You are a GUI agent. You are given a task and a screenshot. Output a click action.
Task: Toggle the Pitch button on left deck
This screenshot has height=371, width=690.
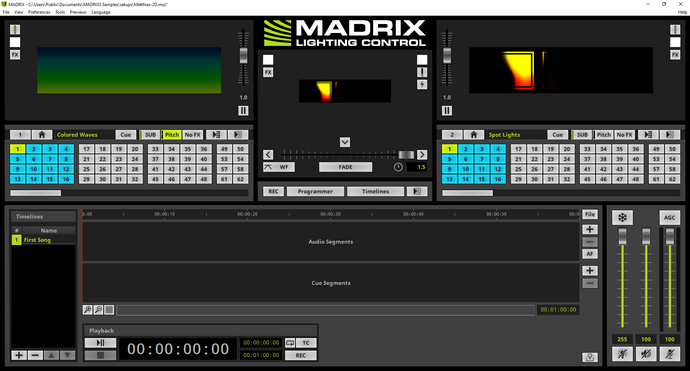172,135
